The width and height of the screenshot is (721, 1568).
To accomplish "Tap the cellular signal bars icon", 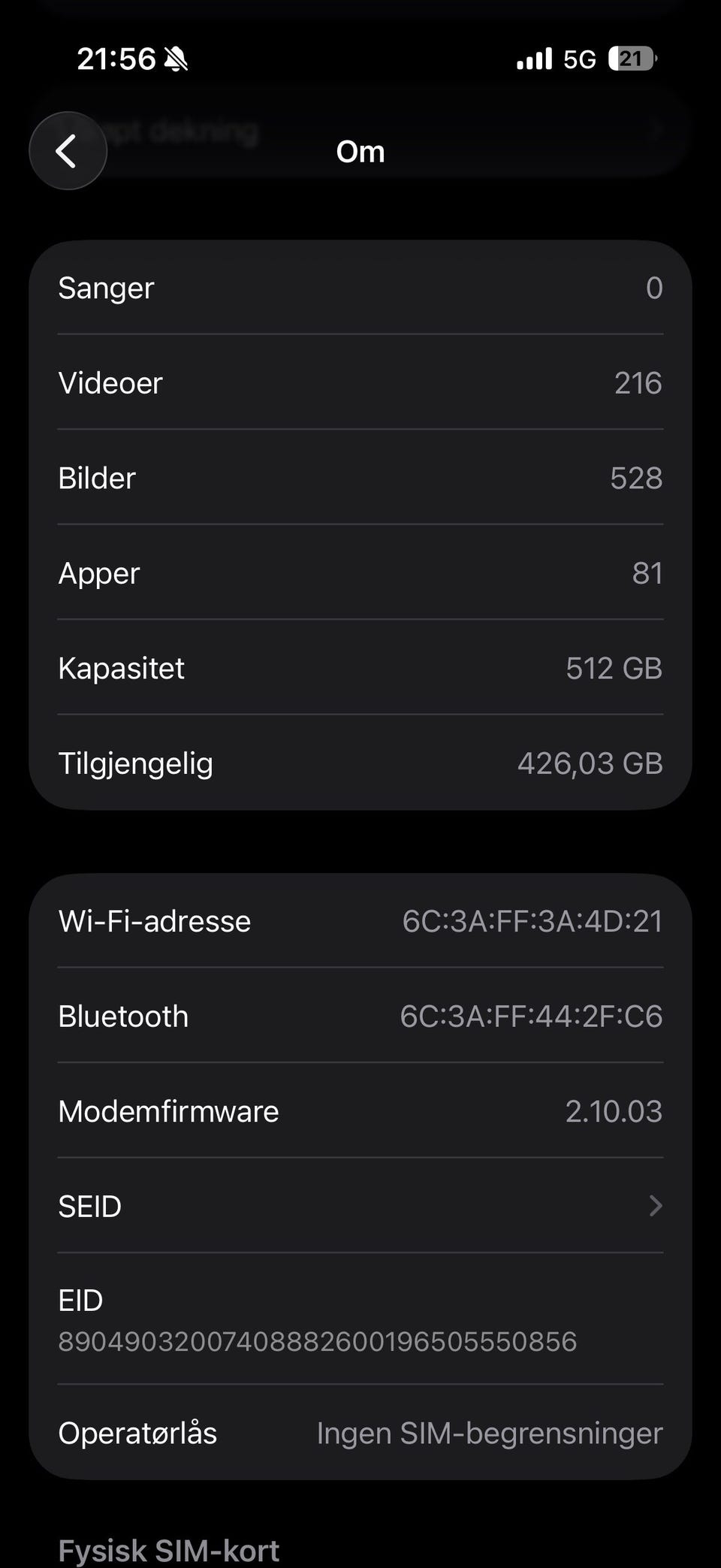I will 534,59.
